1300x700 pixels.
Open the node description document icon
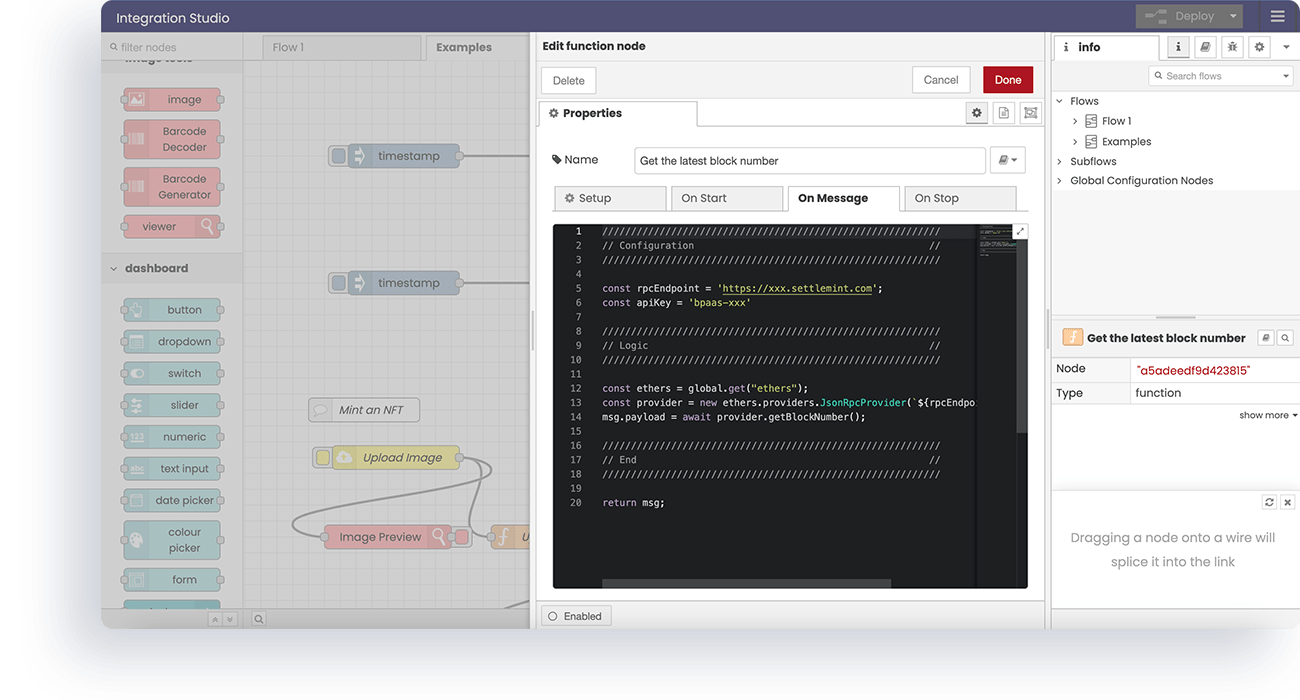coord(1003,113)
